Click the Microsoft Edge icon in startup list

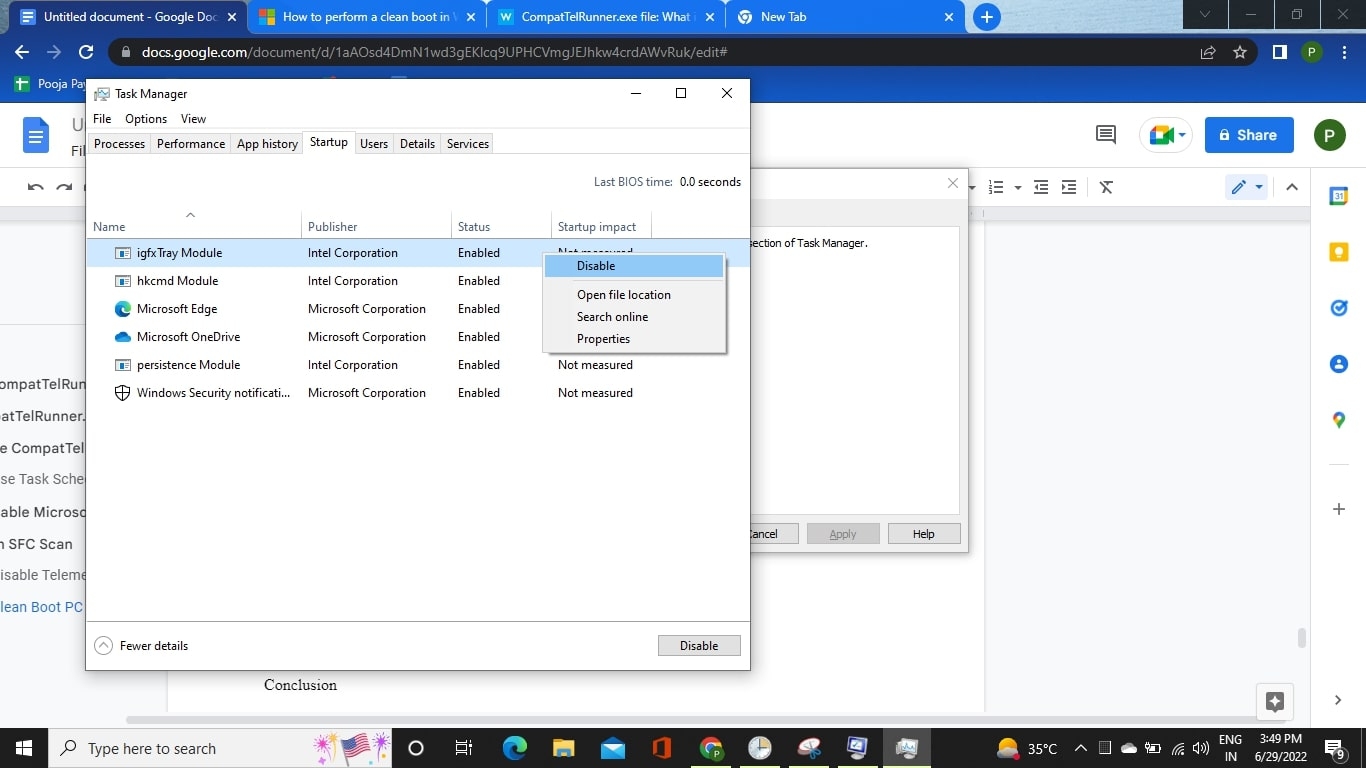[123, 309]
